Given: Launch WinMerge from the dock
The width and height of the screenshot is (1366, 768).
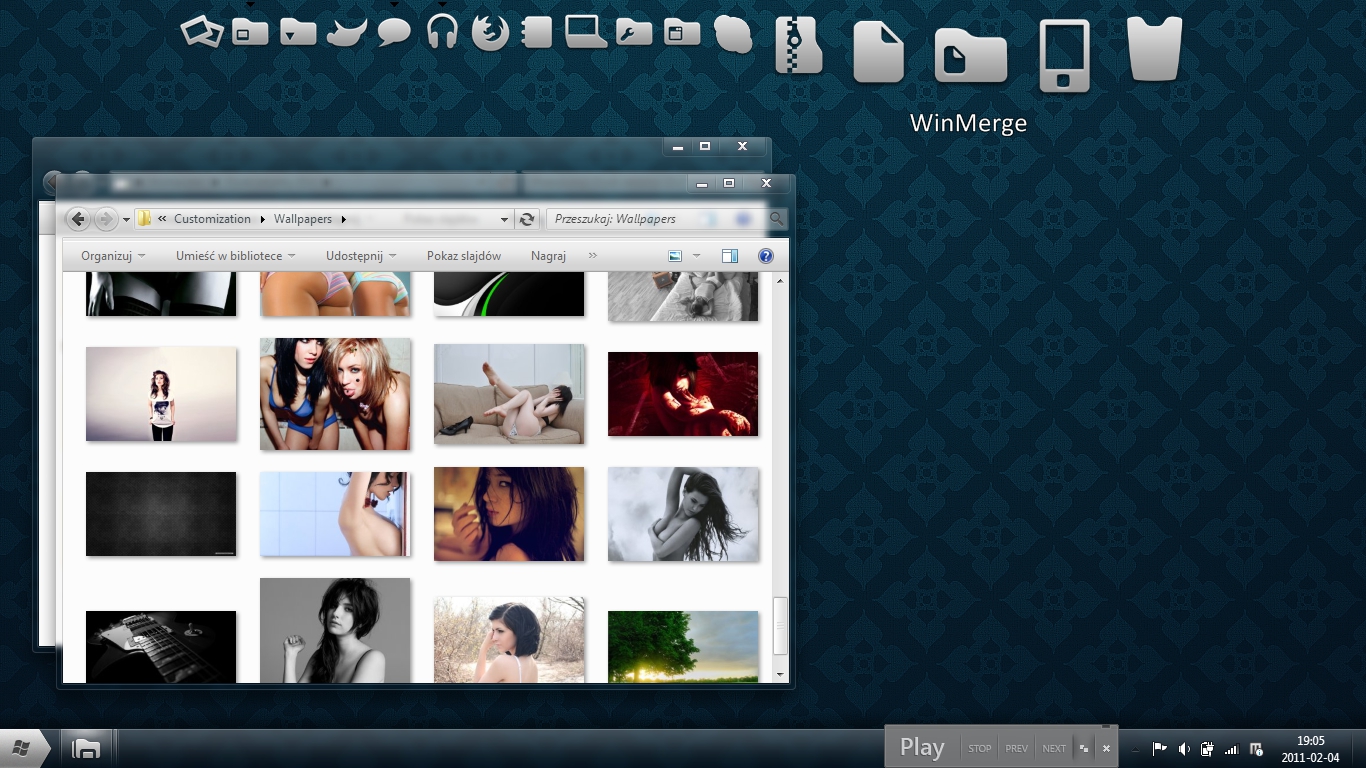Looking at the screenshot, I should [968, 54].
